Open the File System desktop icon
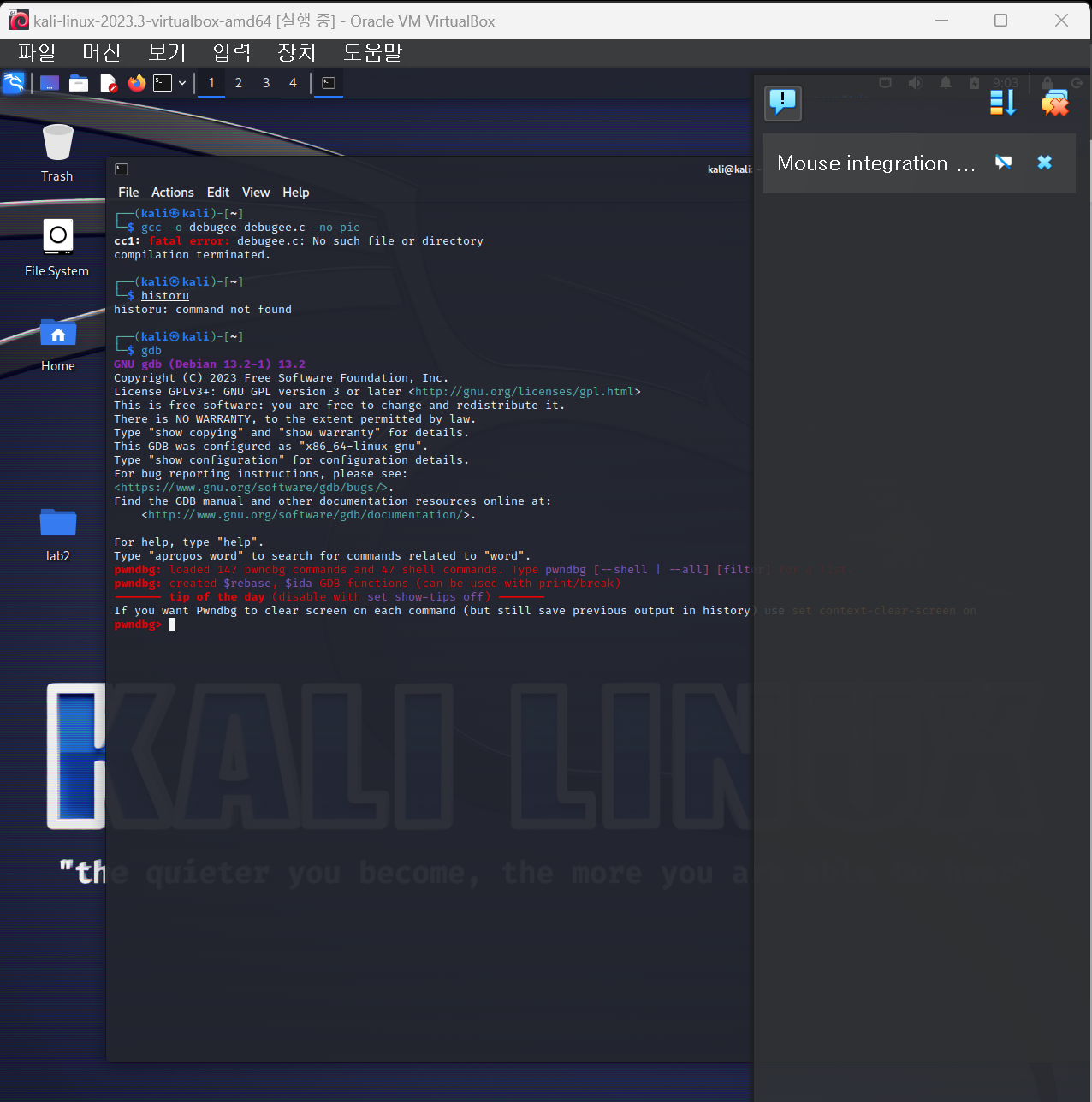The width and height of the screenshot is (1092, 1102). coord(57,247)
